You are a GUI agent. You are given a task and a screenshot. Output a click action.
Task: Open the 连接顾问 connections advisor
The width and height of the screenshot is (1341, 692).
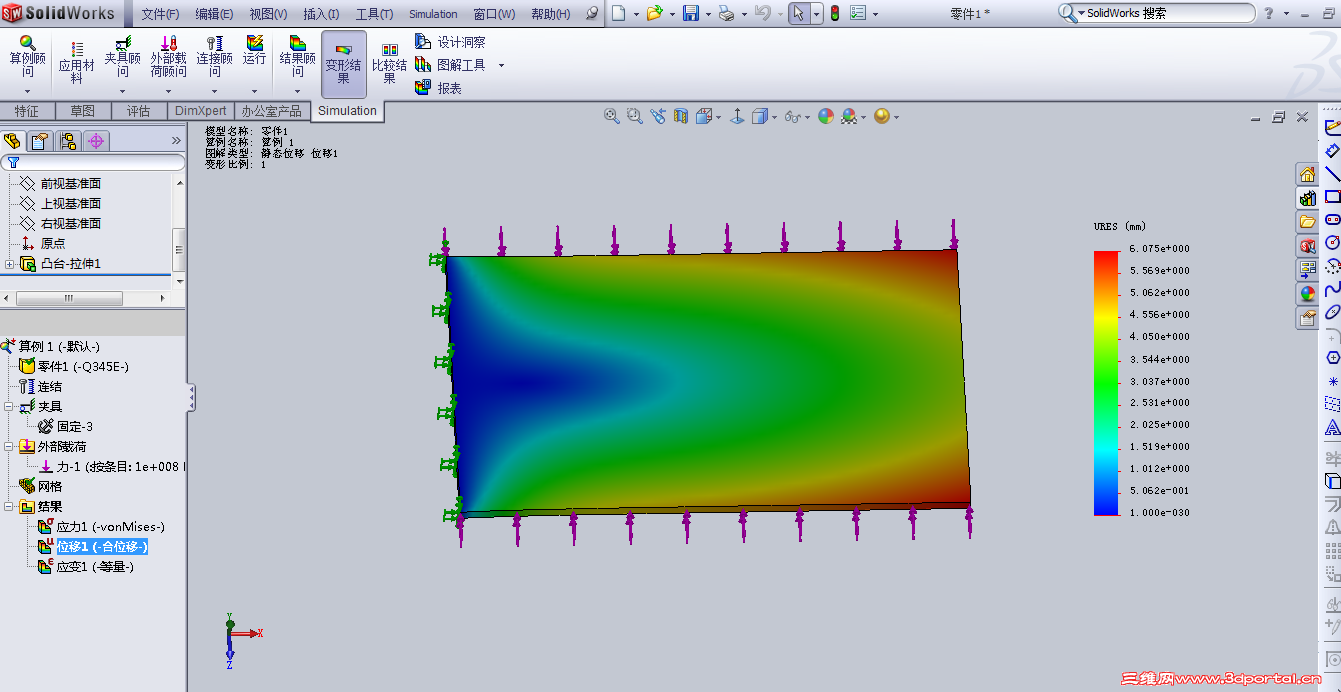tap(214, 57)
